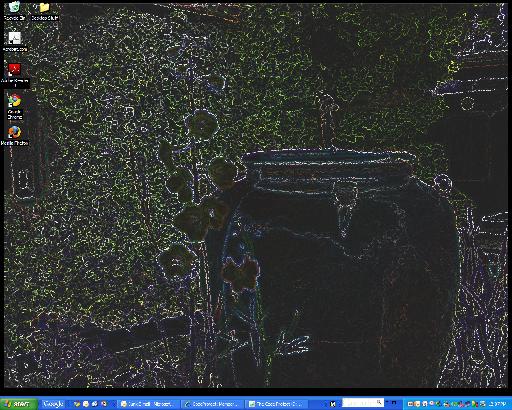Switch to the second taskbar window button
Screen dimensions: 512x410
click(212, 404)
